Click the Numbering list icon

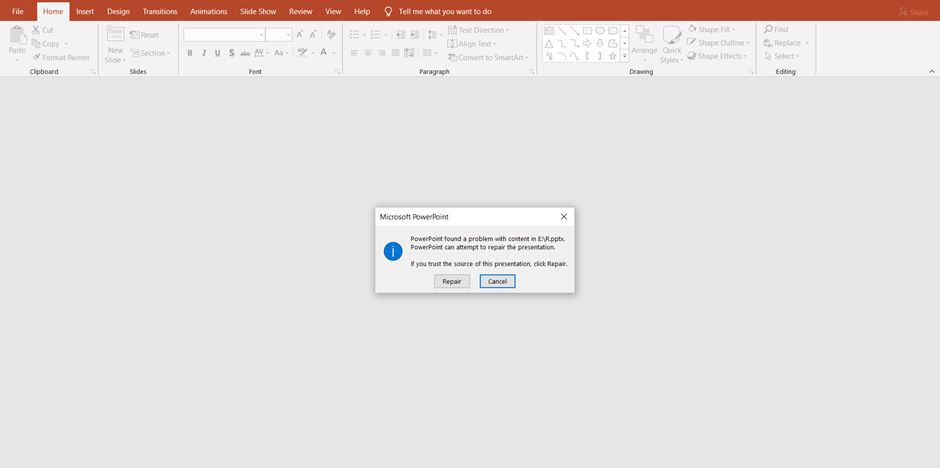pyautogui.click(x=375, y=35)
